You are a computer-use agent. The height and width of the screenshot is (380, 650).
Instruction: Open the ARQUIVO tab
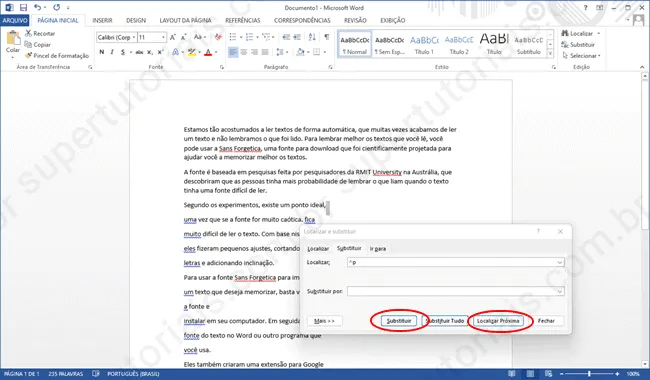click(x=15, y=20)
